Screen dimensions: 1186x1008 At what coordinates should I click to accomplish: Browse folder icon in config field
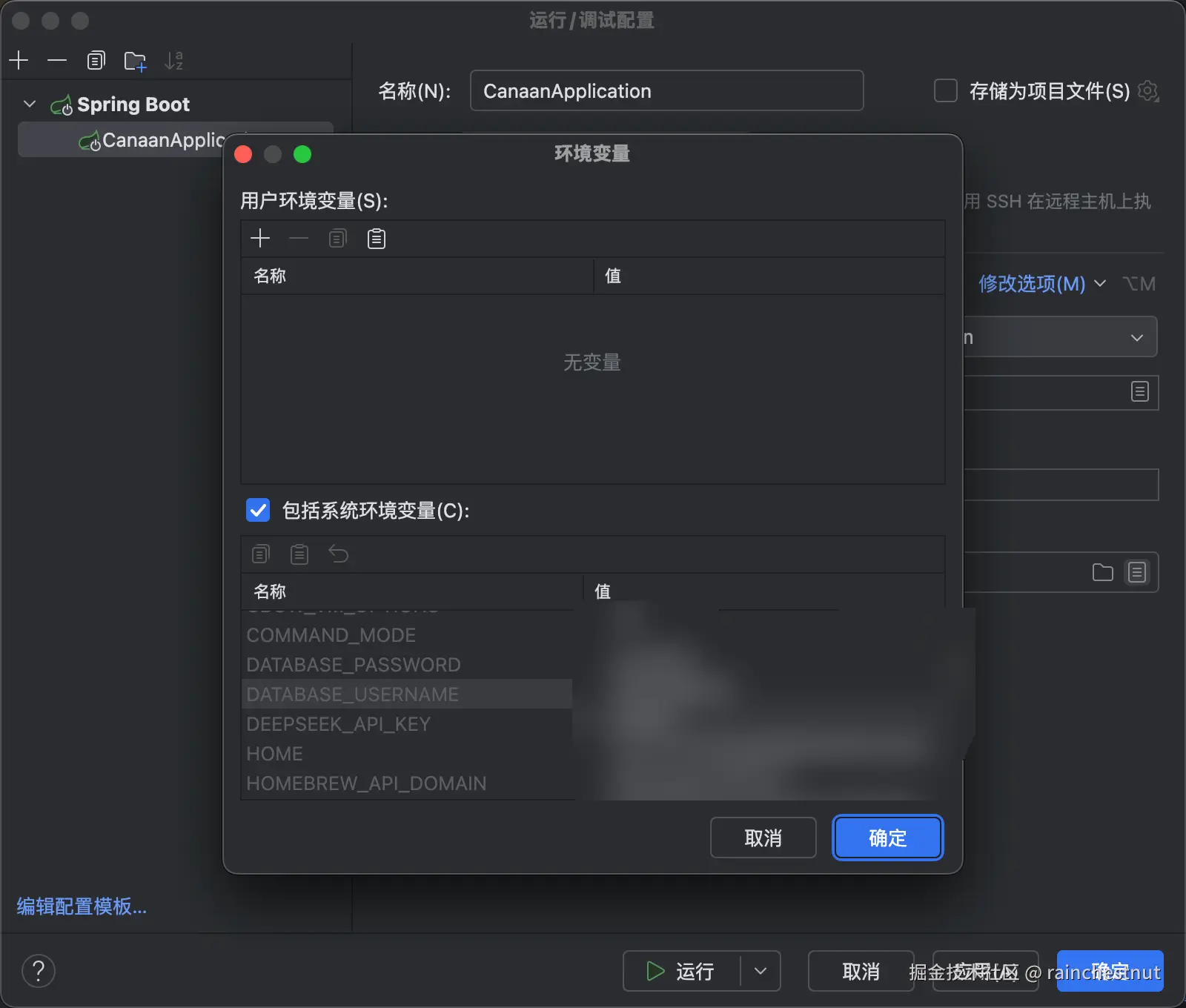click(1103, 572)
